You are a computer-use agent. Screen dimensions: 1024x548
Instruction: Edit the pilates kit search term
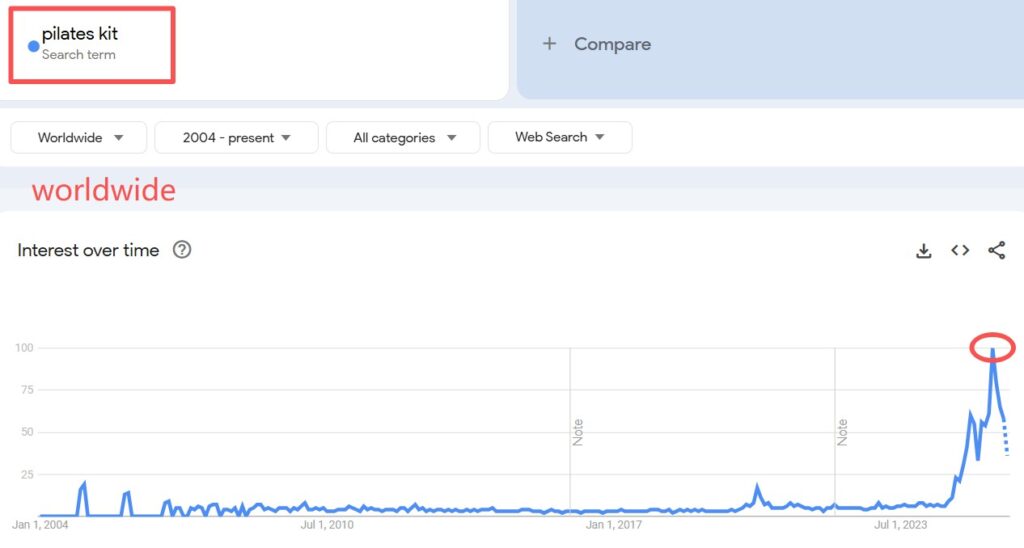coord(80,35)
